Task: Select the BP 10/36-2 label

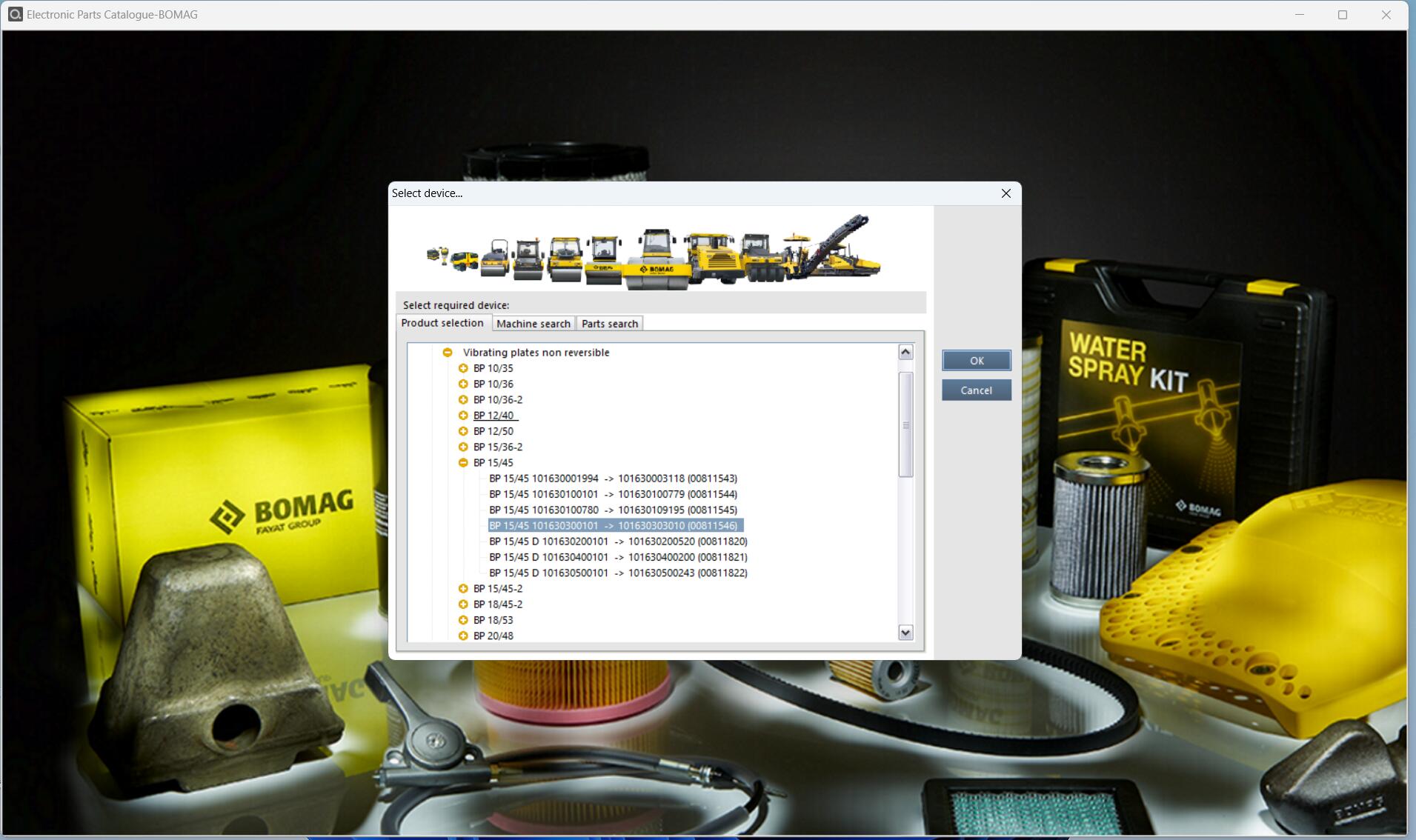Action: click(x=498, y=400)
